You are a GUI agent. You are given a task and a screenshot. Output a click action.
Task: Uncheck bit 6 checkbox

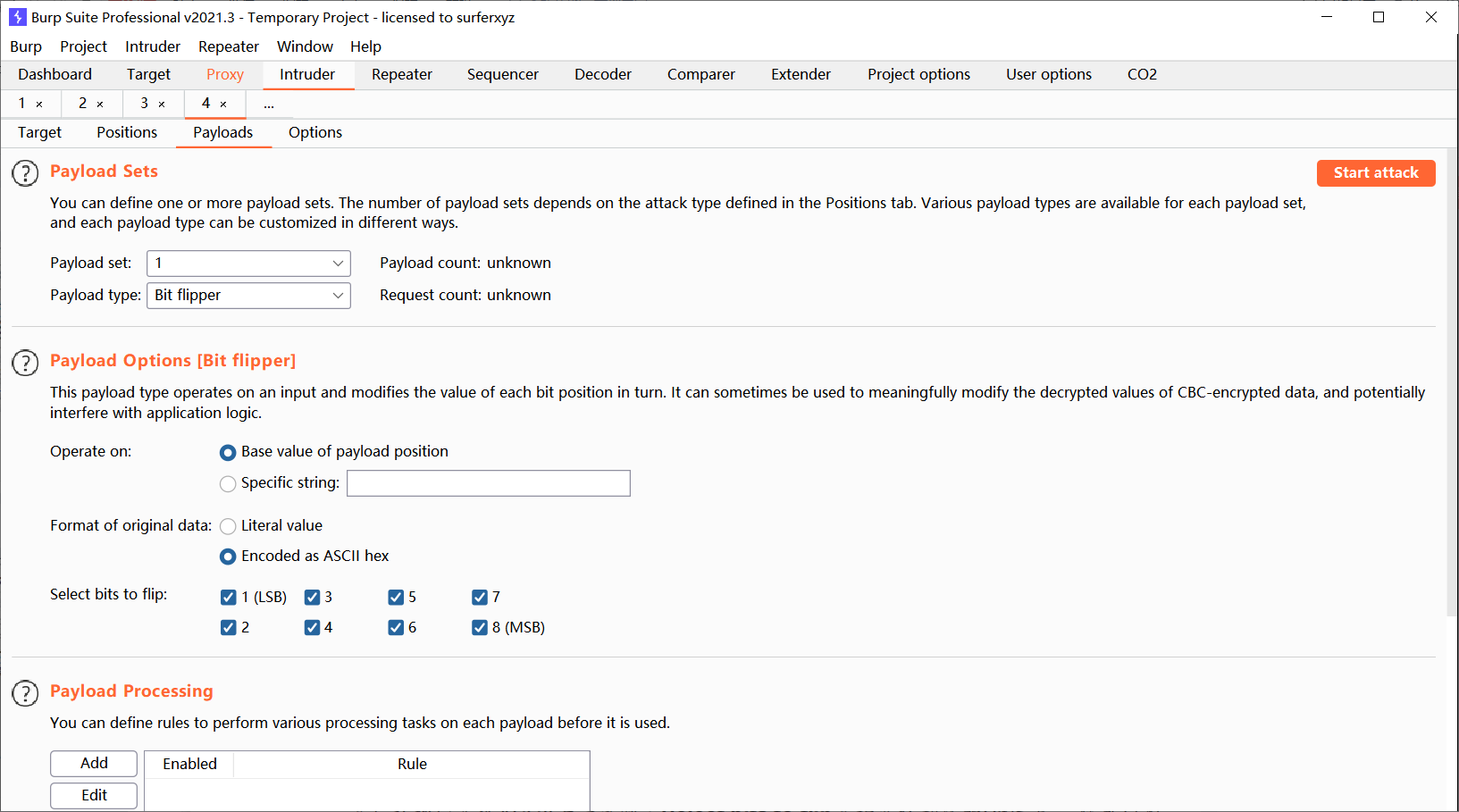click(x=397, y=628)
